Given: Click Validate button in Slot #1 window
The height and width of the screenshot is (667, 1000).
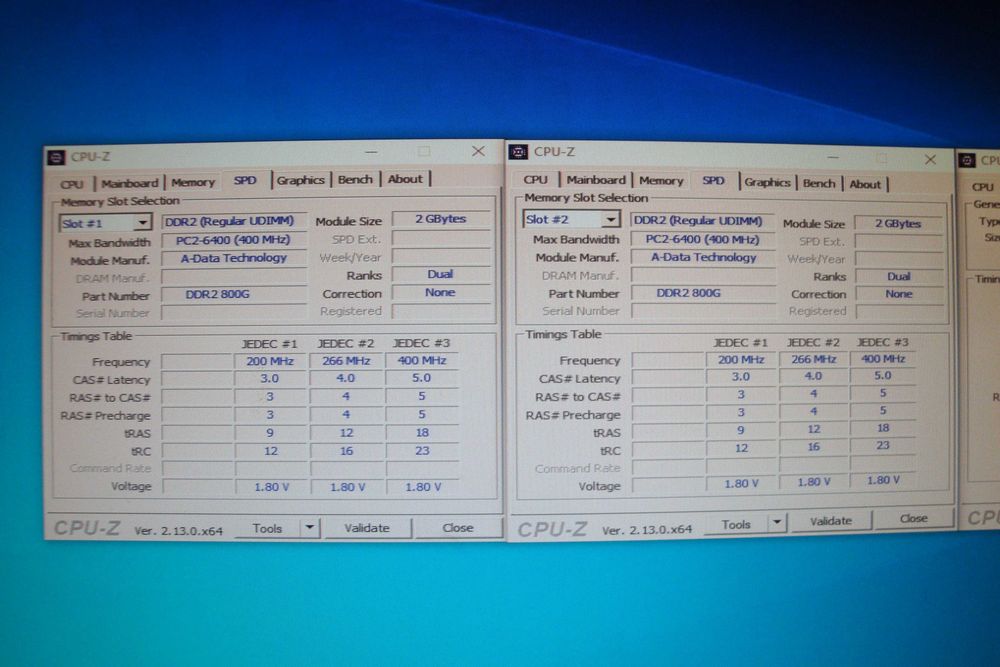Looking at the screenshot, I should (x=367, y=528).
